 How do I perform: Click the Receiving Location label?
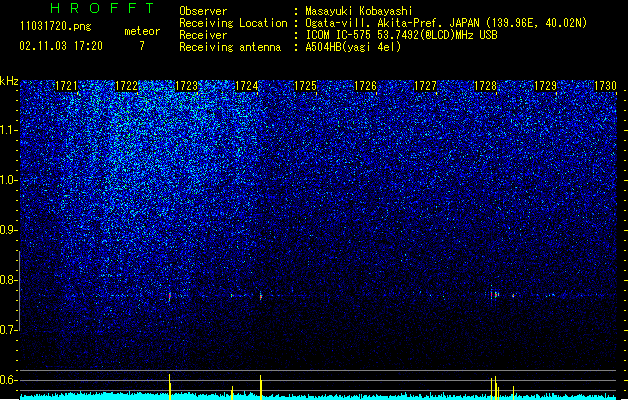click(x=233, y=24)
